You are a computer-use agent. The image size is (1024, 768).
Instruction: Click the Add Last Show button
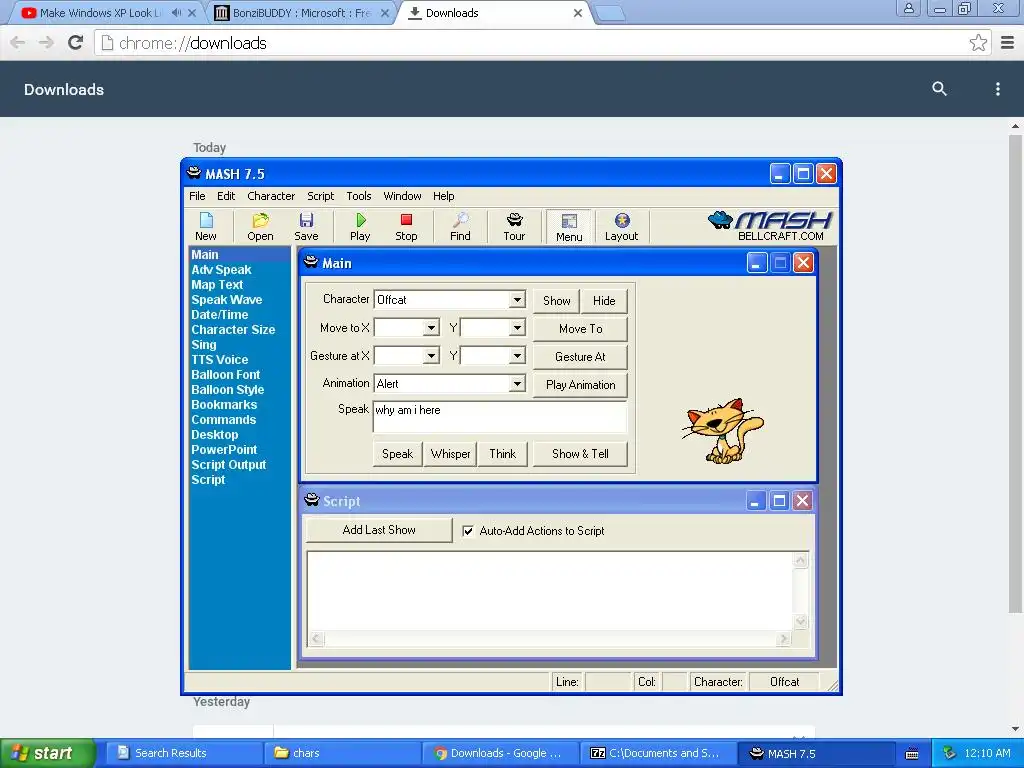[x=379, y=530]
